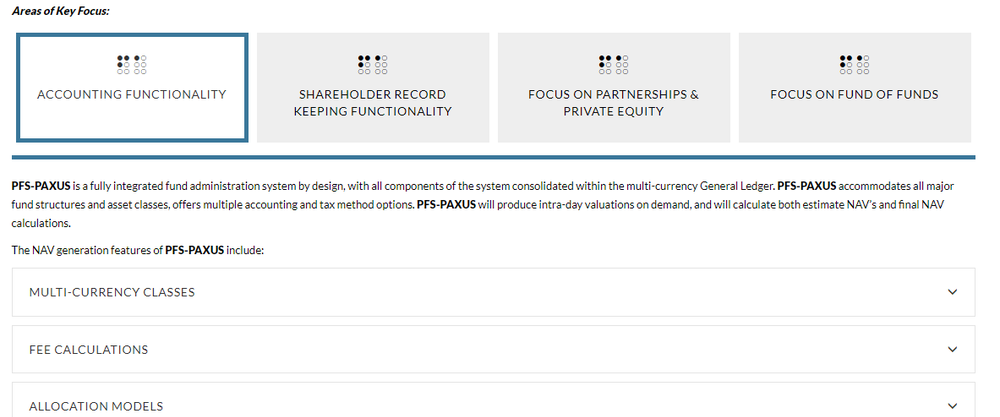Click the Allocation Models heading text
Viewport: 1000px width, 417px height.
coord(96,407)
